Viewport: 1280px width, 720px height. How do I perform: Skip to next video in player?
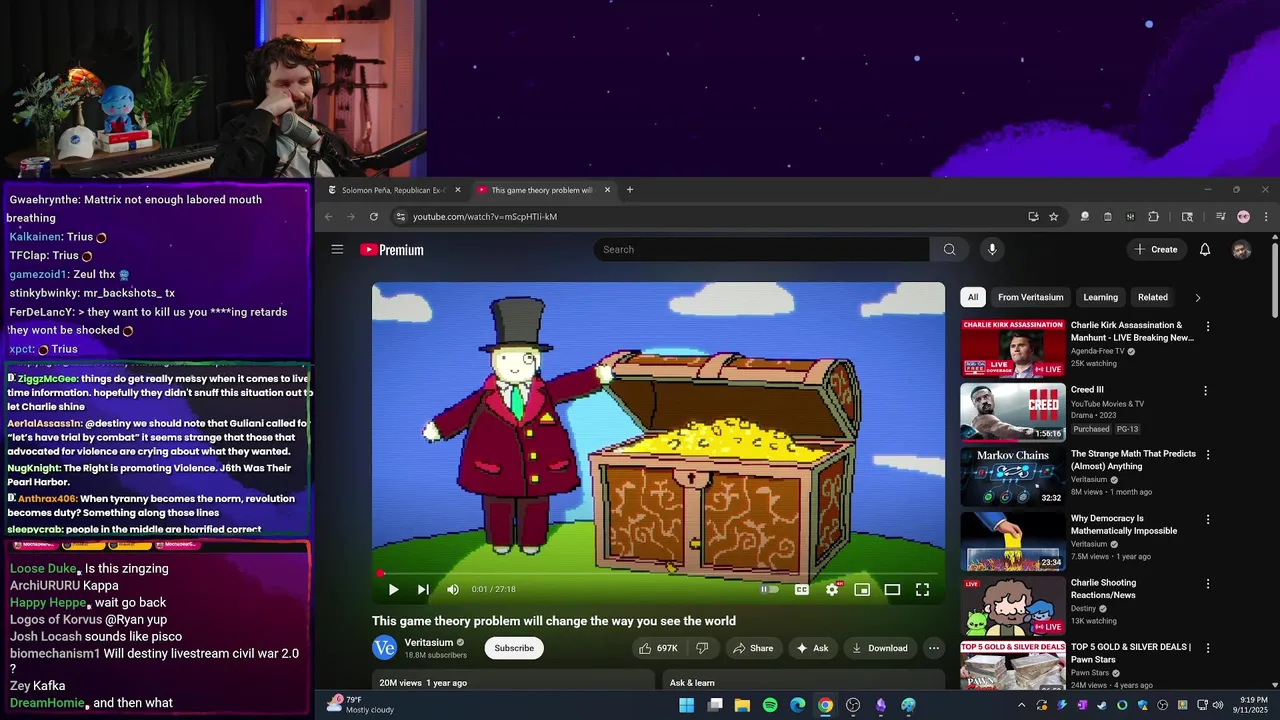tap(423, 590)
